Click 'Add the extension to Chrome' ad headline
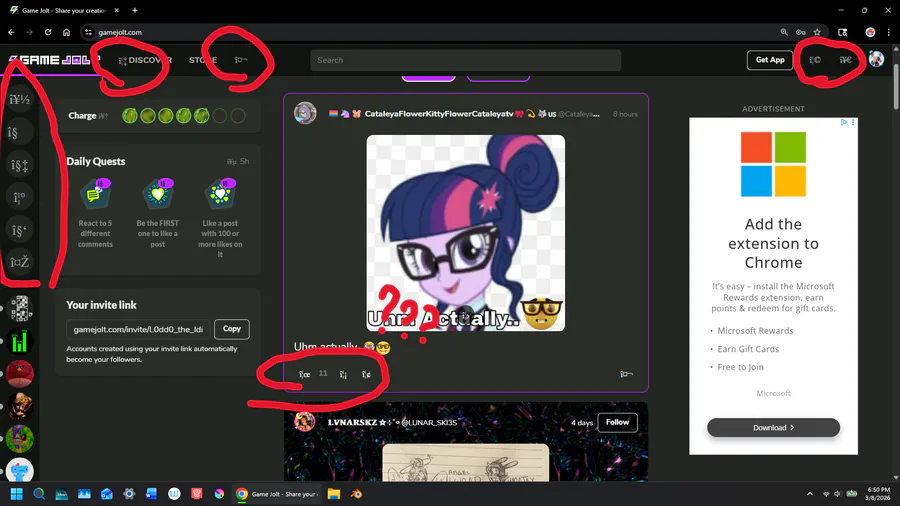Viewport: 900px width, 506px height. click(x=773, y=243)
